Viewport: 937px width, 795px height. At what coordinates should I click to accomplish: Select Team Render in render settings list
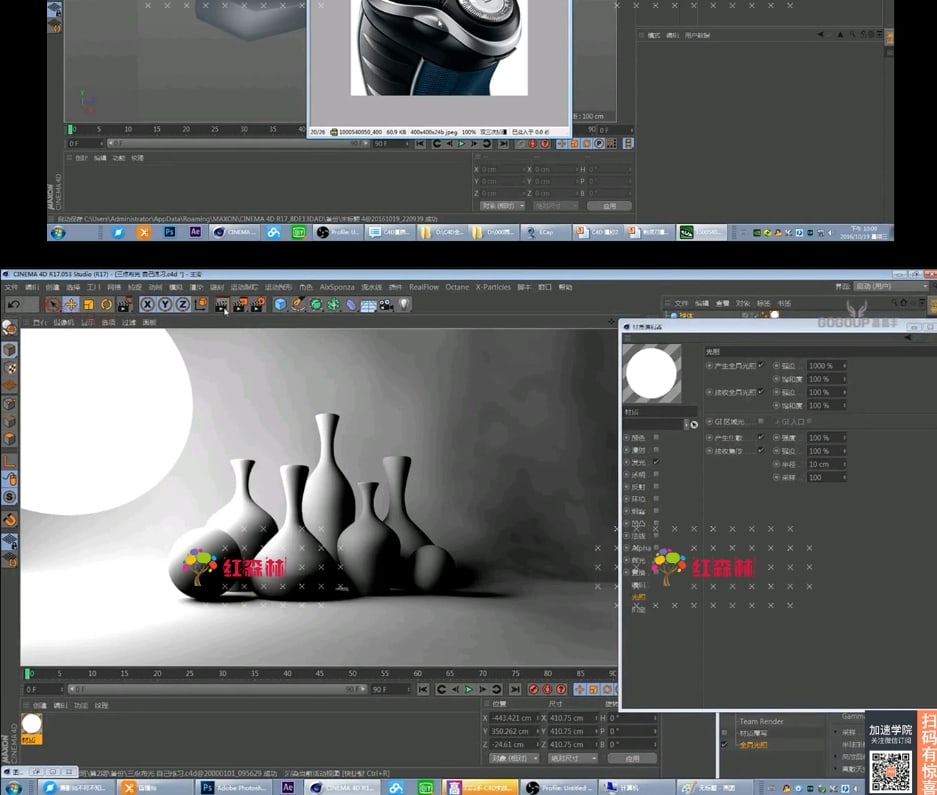(761, 721)
